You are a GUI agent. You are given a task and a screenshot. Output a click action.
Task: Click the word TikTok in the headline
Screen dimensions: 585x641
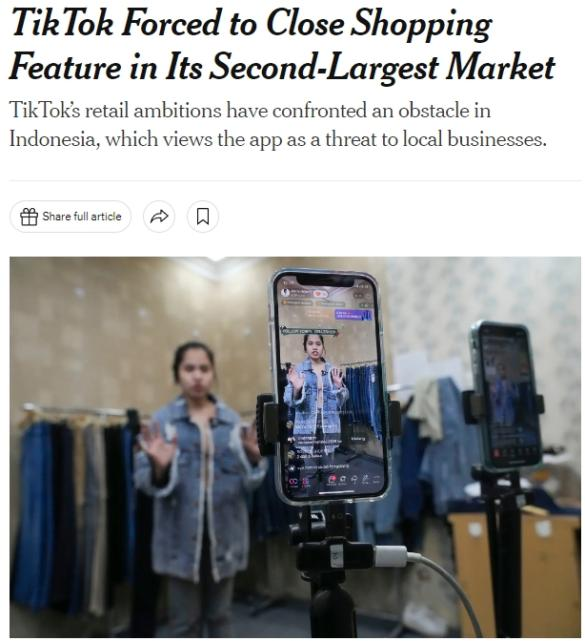point(62,24)
